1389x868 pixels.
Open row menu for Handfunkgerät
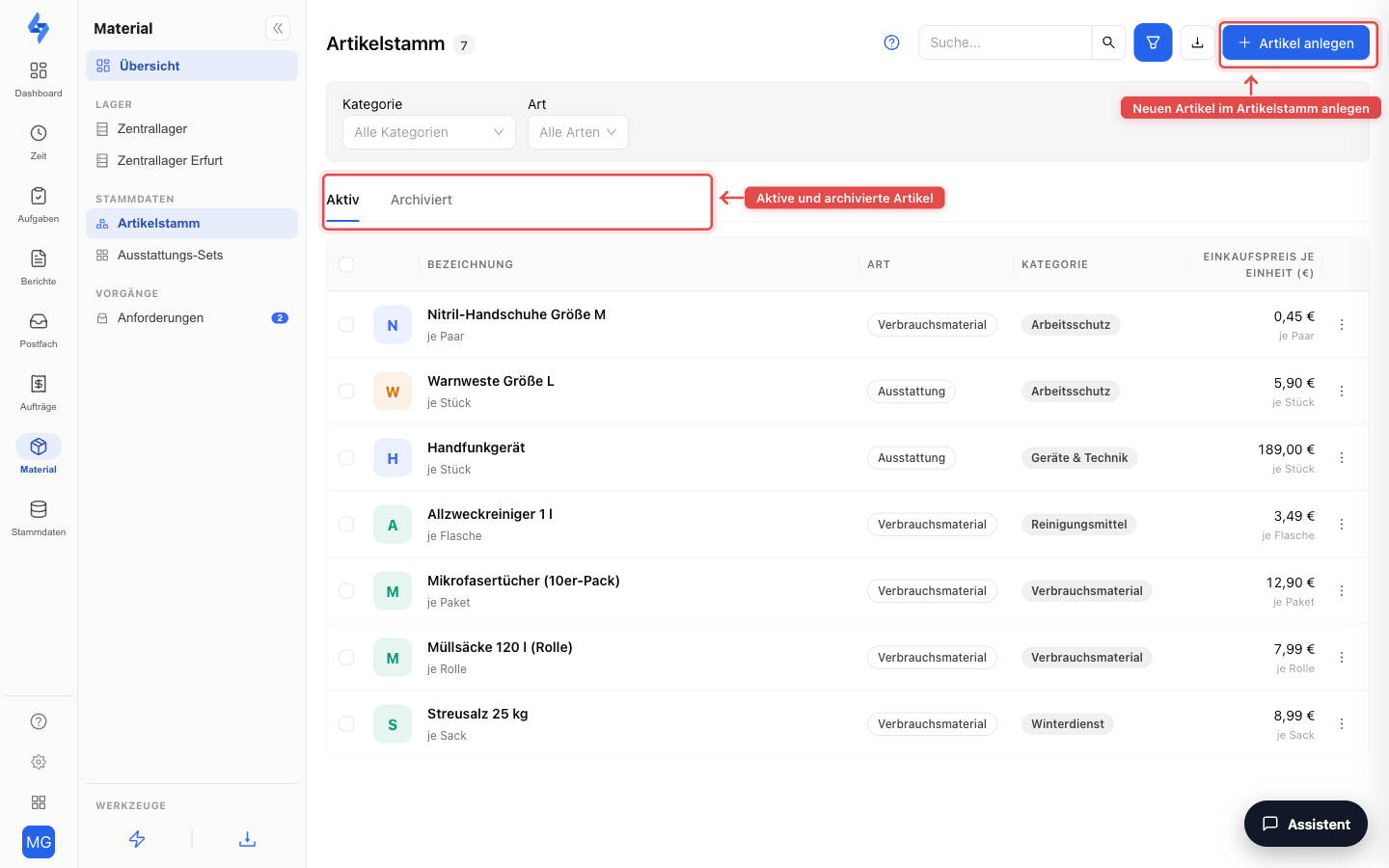click(x=1342, y=458)
